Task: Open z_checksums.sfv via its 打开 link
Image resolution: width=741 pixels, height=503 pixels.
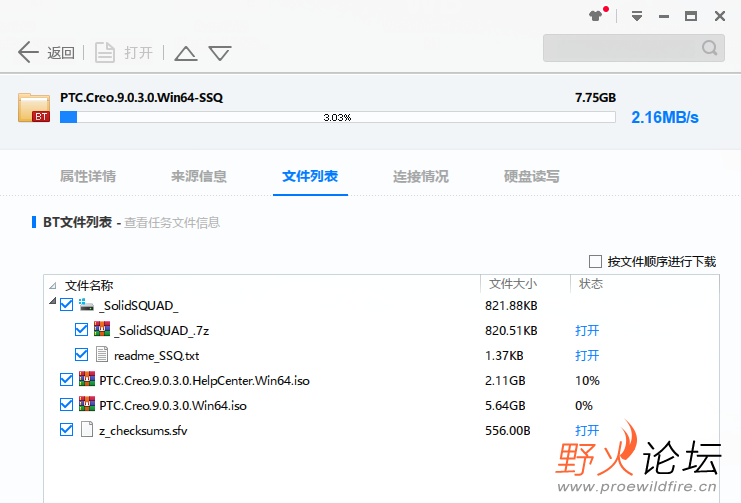Action: [x=587, y=431]
